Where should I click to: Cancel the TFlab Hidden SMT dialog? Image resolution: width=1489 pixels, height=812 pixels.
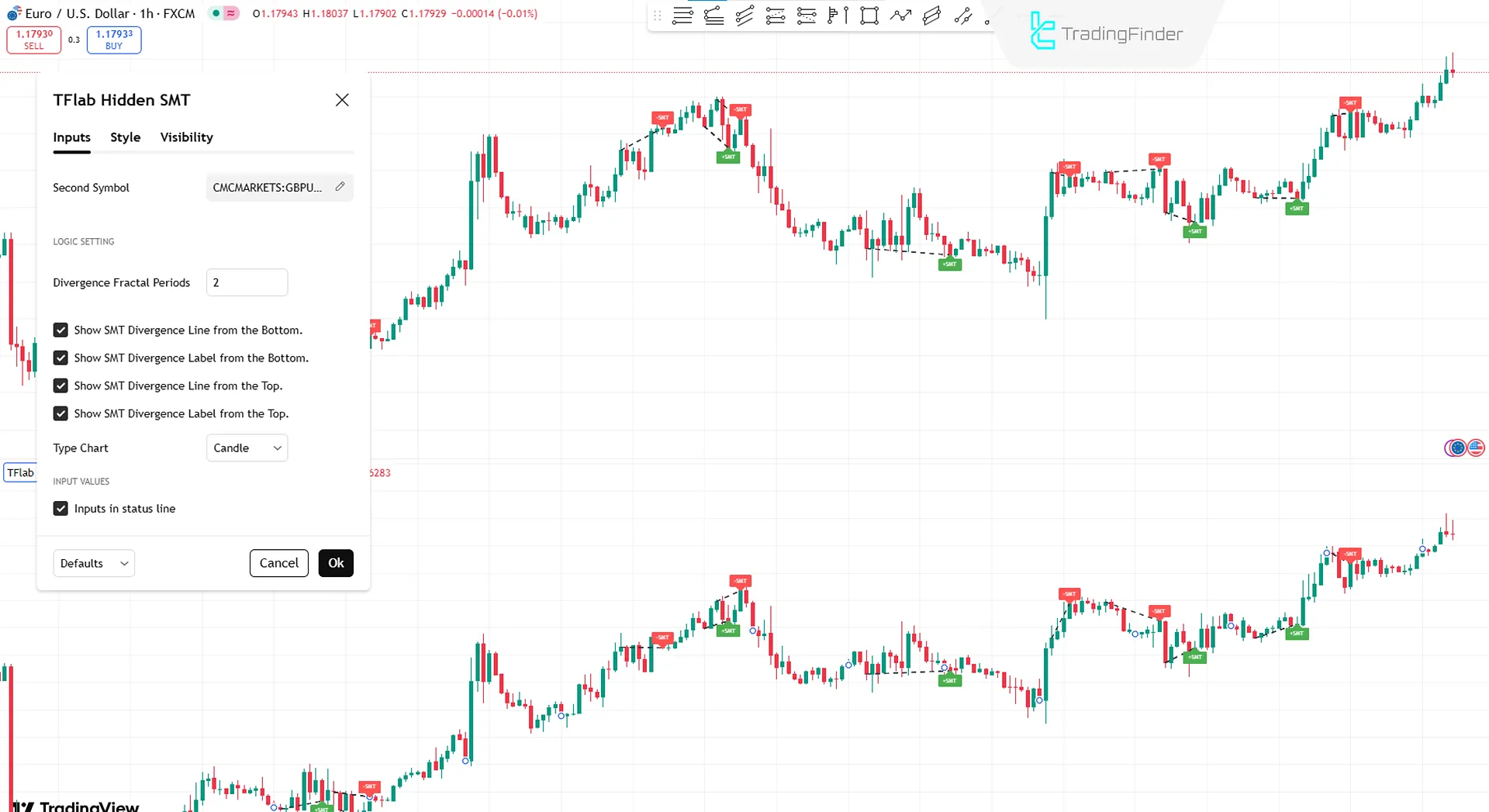(x=278, y=563)
